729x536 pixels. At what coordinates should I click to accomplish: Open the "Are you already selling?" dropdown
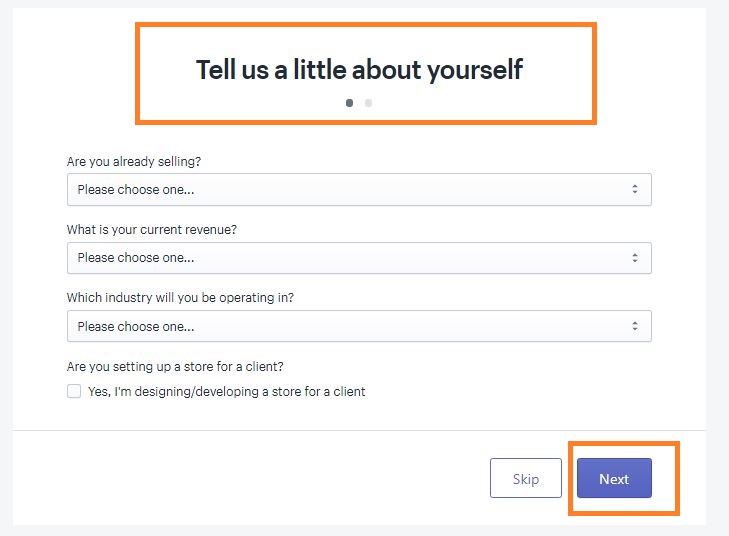(x=359, y=190)
